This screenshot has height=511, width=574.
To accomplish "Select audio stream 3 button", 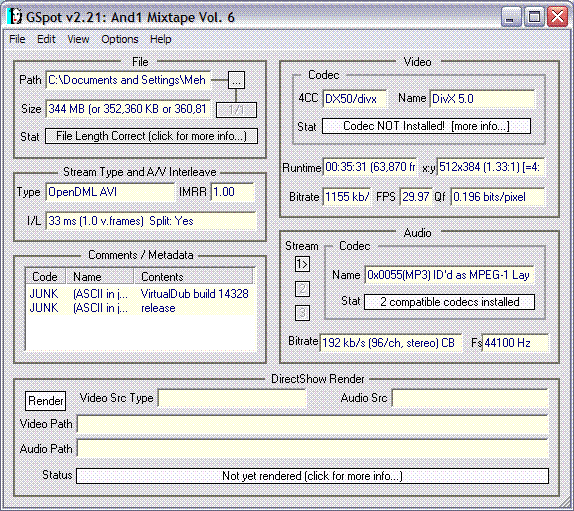I will pyautogui.click(x=302, y=313).
